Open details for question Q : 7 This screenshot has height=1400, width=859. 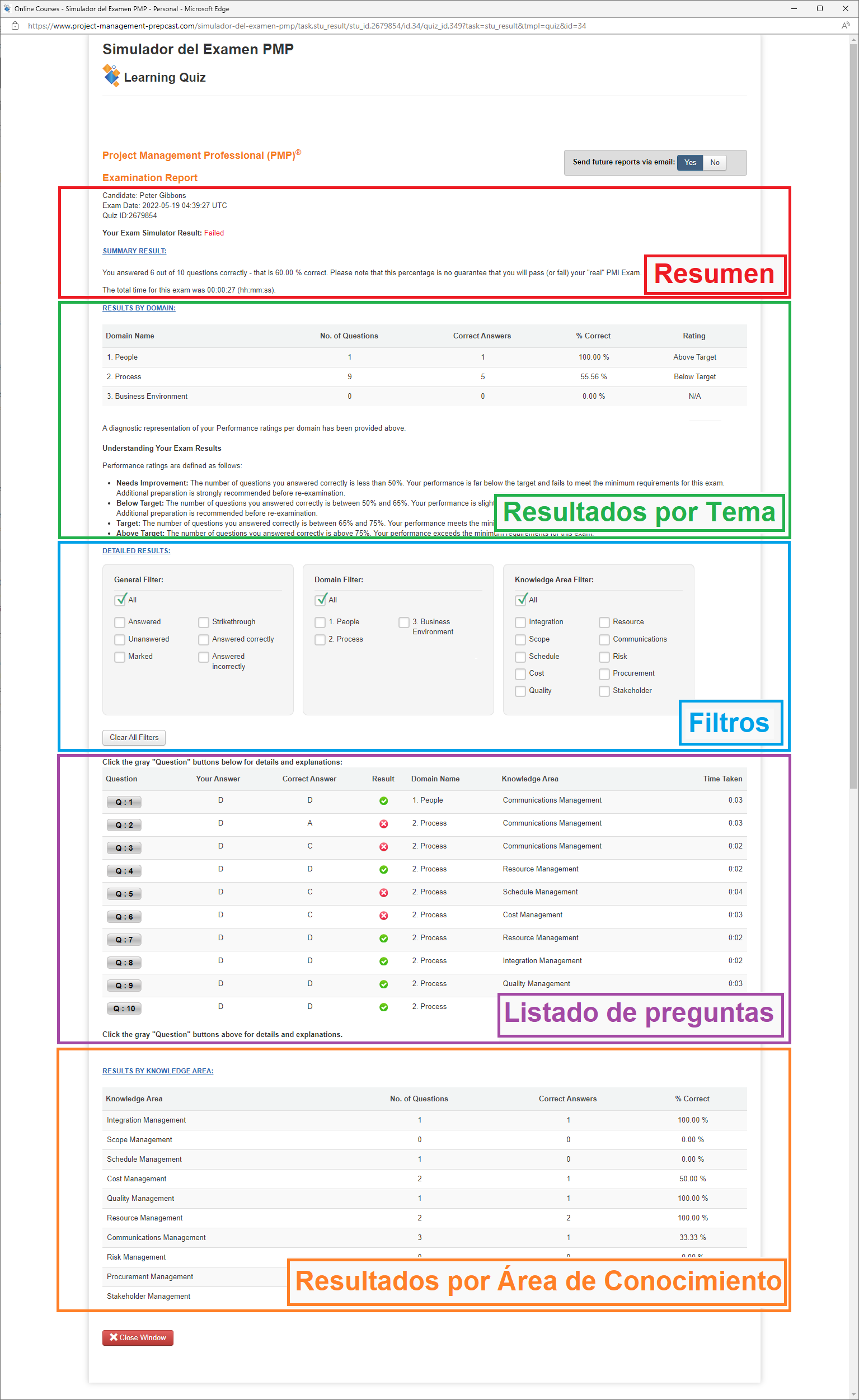click(x=124, y=940)
